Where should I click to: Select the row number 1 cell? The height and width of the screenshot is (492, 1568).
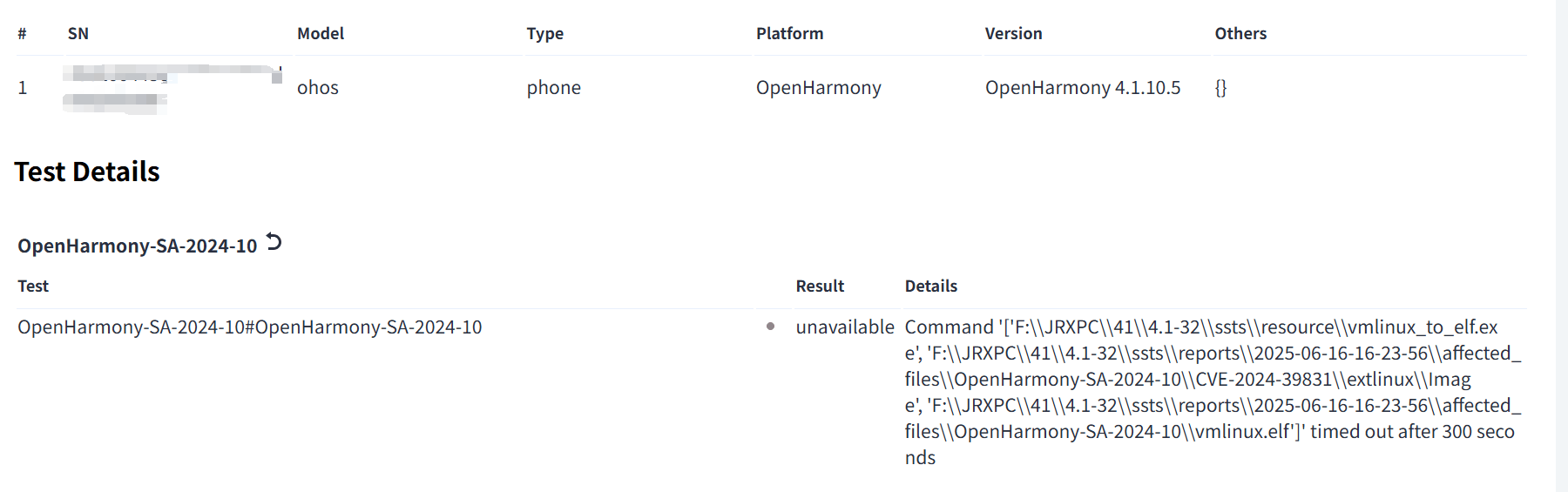pos(23,87)
